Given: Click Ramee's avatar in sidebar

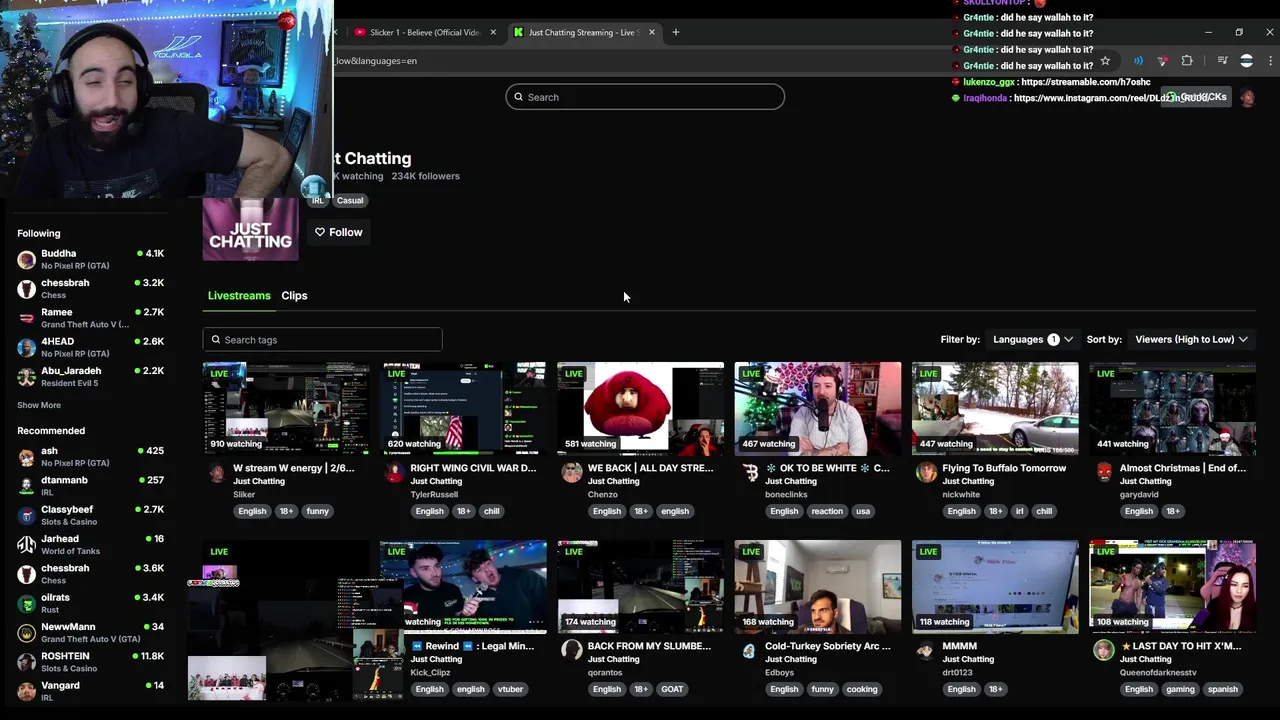Looking at the screenshot, I should (x=27, y=318).
